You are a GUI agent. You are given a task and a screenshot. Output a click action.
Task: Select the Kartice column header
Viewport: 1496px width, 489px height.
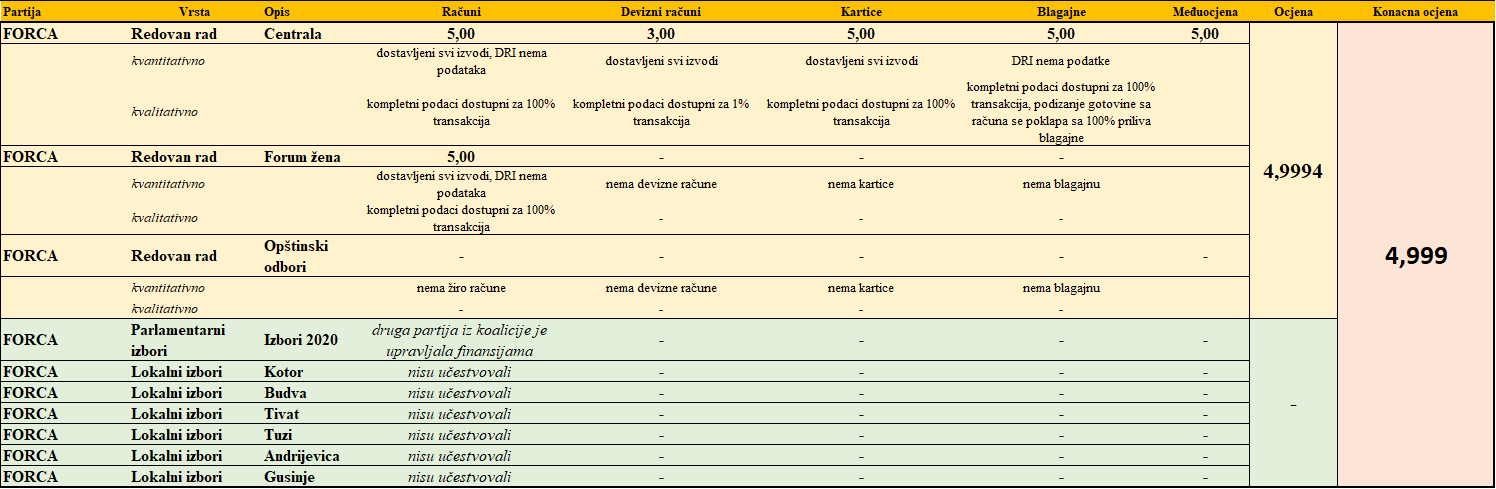[861, 12]
